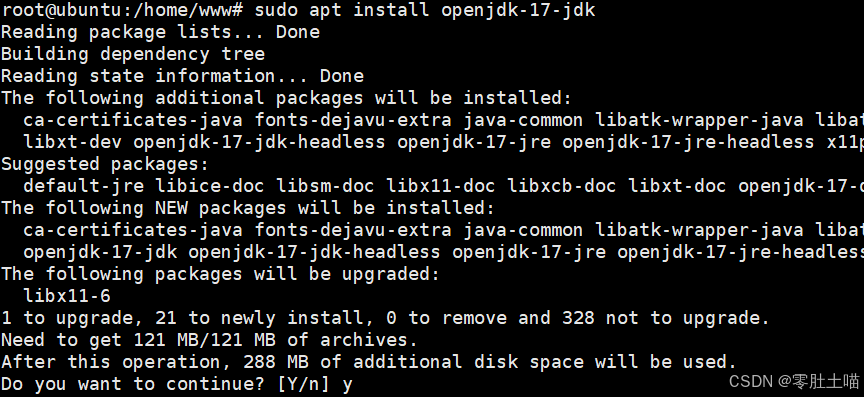Click the command 'sudo apt install openjdk-17-jdk'
Image resolution: width=864 pixels, height=397 pixels.
pos(425,9)
